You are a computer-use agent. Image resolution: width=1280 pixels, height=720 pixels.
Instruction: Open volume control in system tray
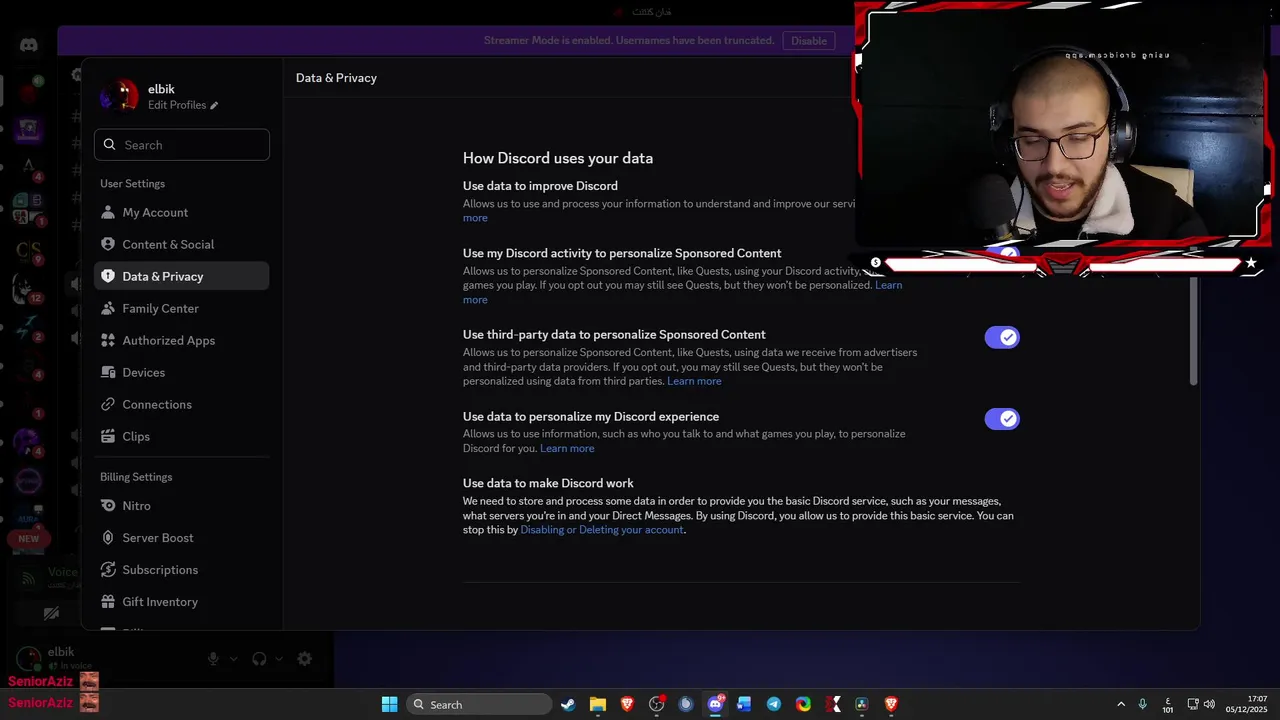pos(1210,704)
